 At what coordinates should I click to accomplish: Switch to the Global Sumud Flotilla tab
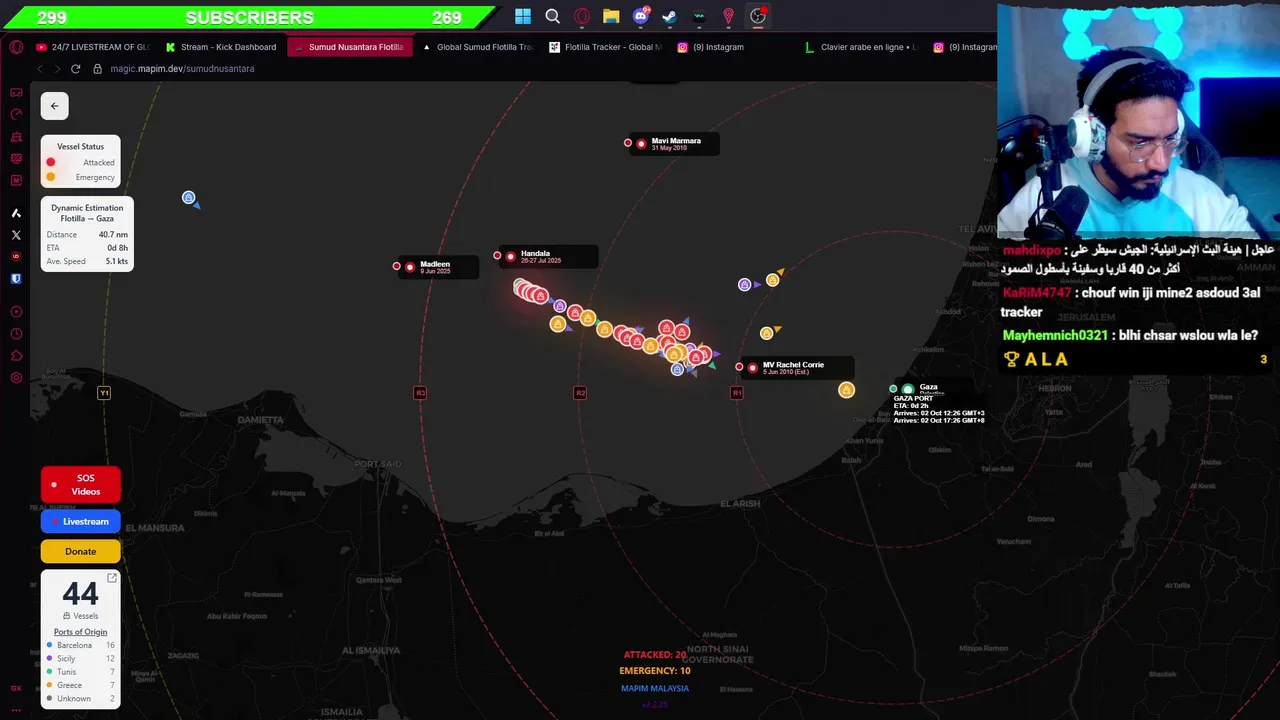477,47
